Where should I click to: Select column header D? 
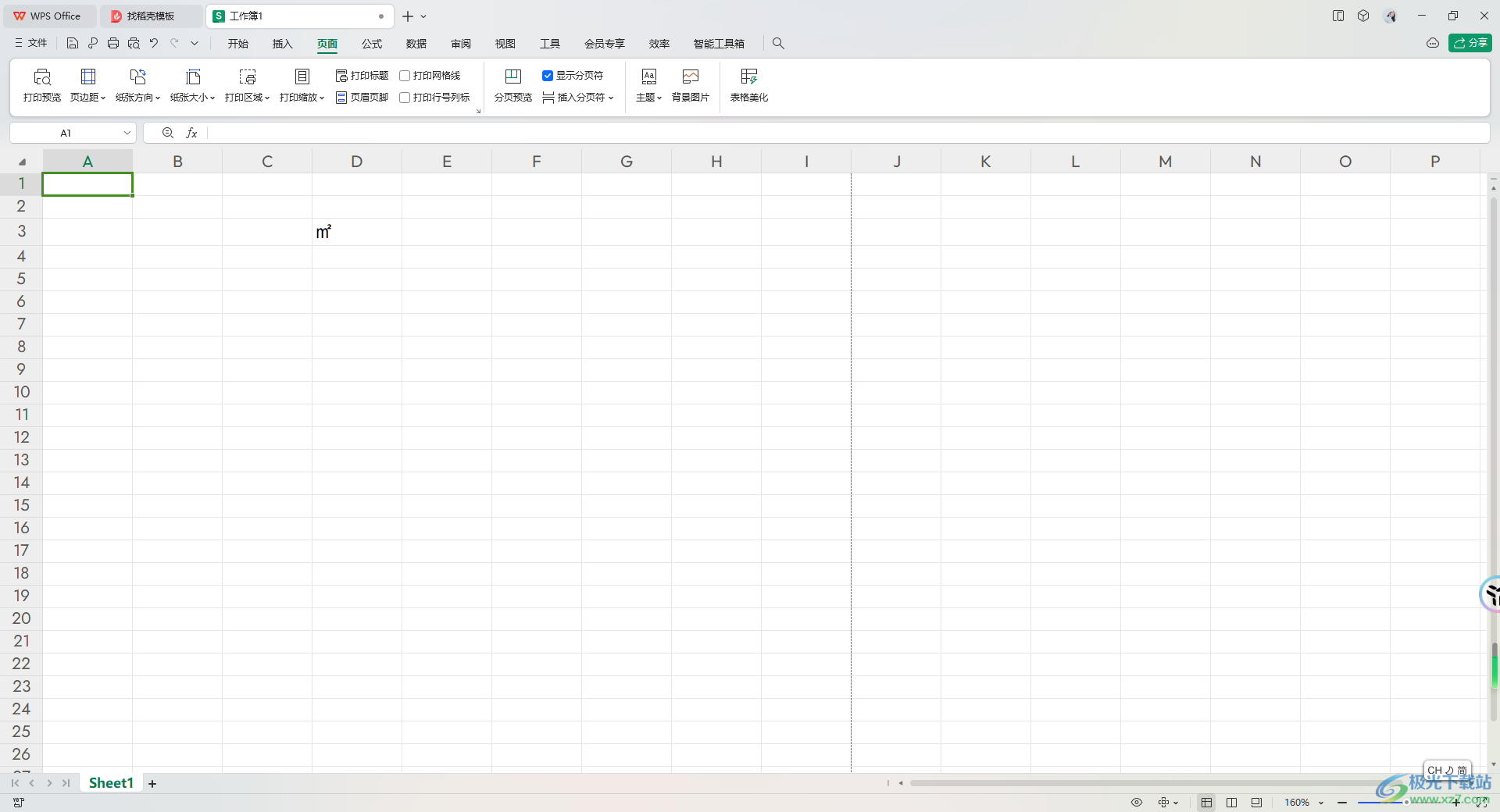pos(357,162)
